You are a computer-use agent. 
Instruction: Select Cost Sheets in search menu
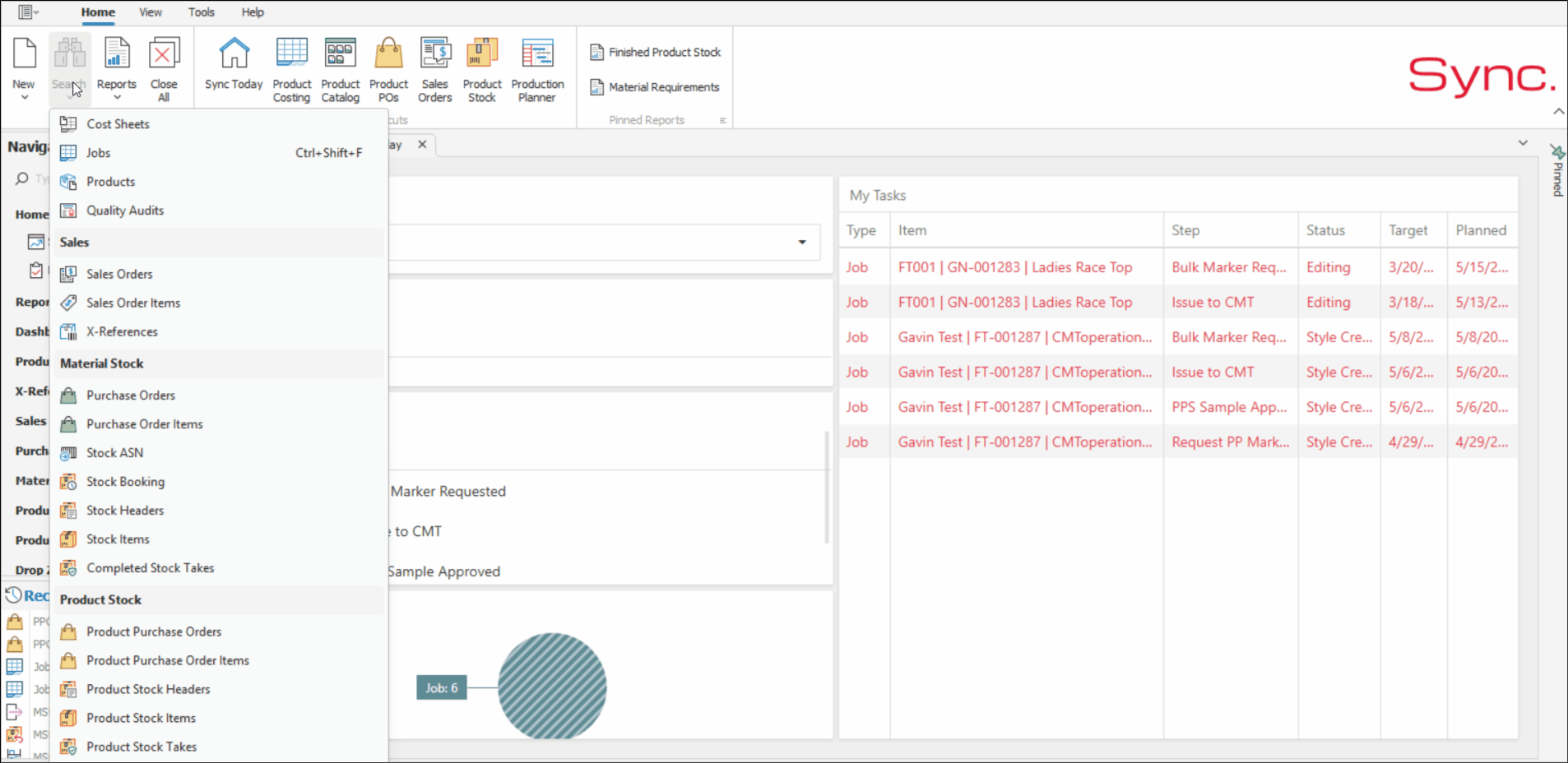coord(219,124)
